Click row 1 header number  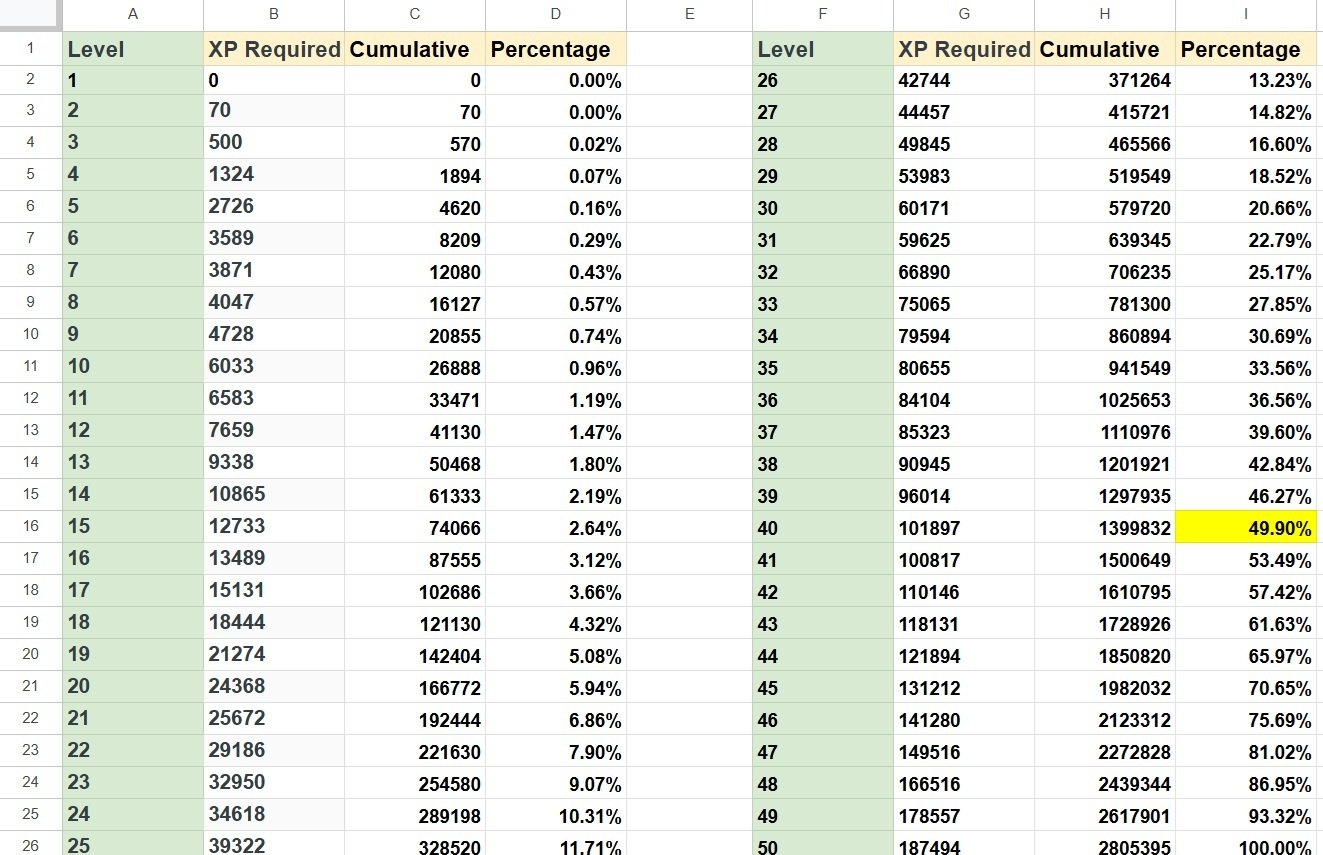[30, 49]
